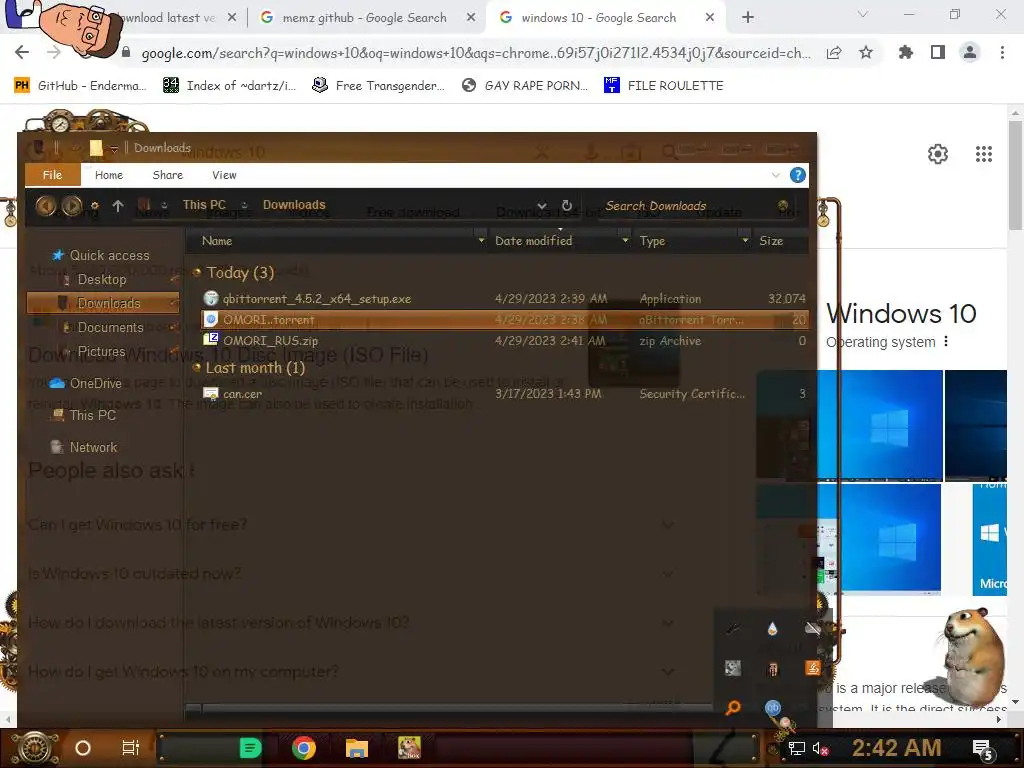Open the View ribbon tab
1024x768 pixels.
click(x=224, y=175)
